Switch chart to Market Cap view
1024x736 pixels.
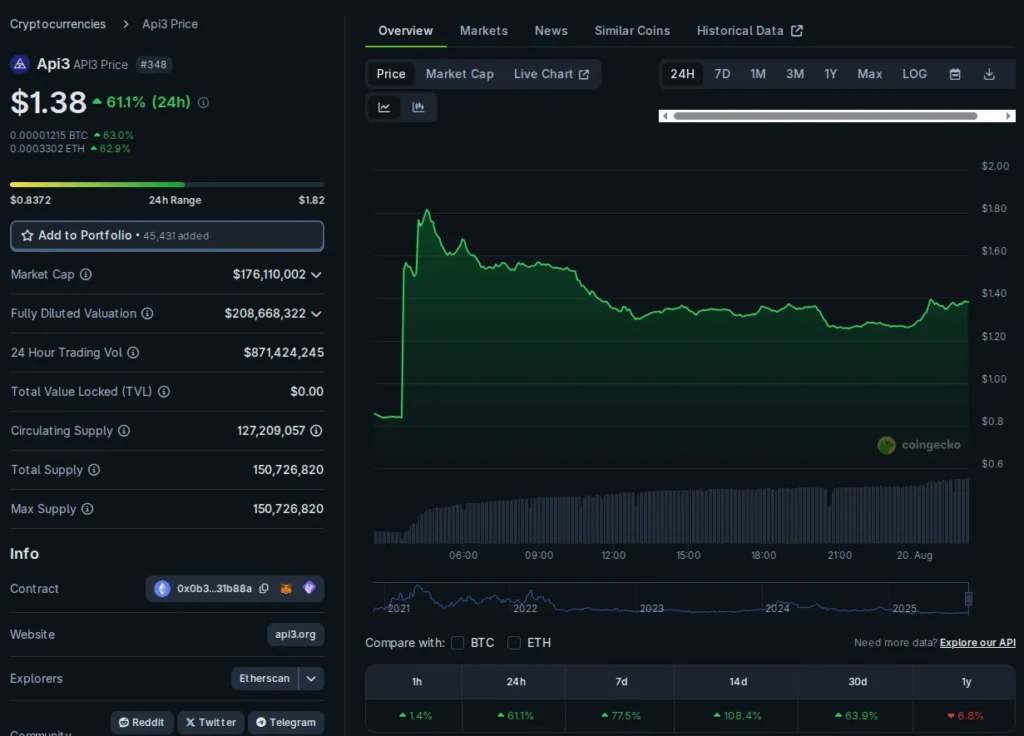[460, 74]
